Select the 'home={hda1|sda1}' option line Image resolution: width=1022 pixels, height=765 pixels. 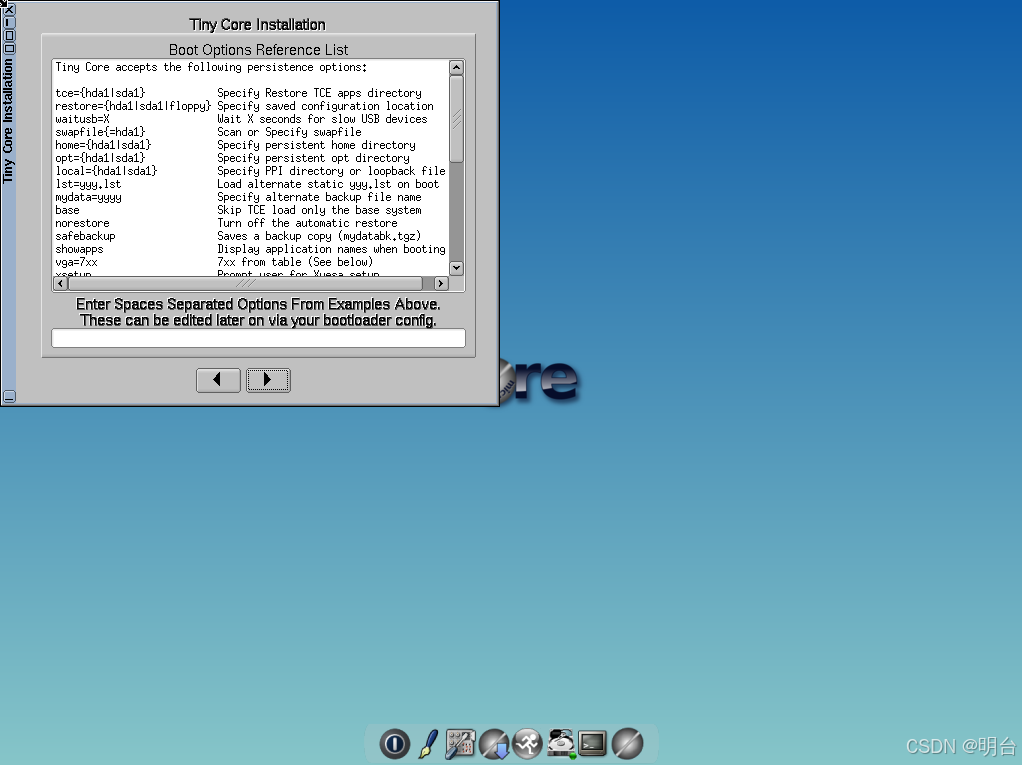tap(103, 145)
